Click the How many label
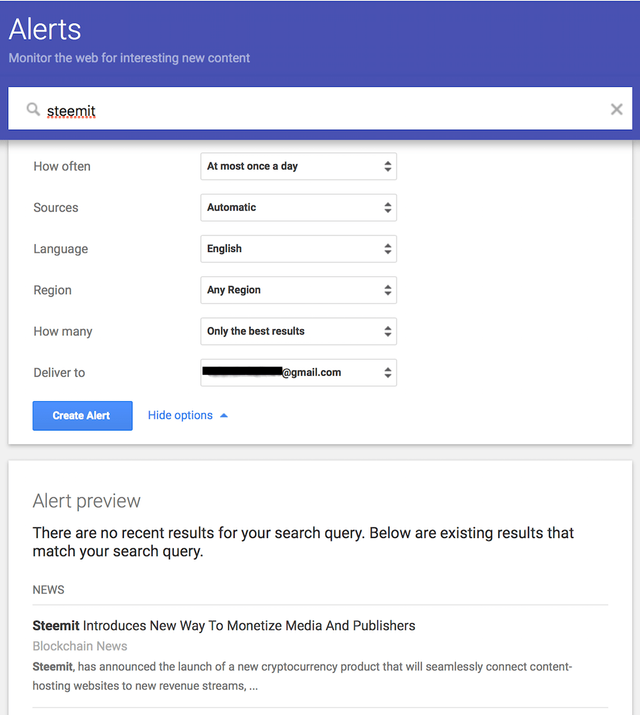Image resolution: width=640 pixels, height=715 pixels. pyautogui.click(x=63, y=332)
